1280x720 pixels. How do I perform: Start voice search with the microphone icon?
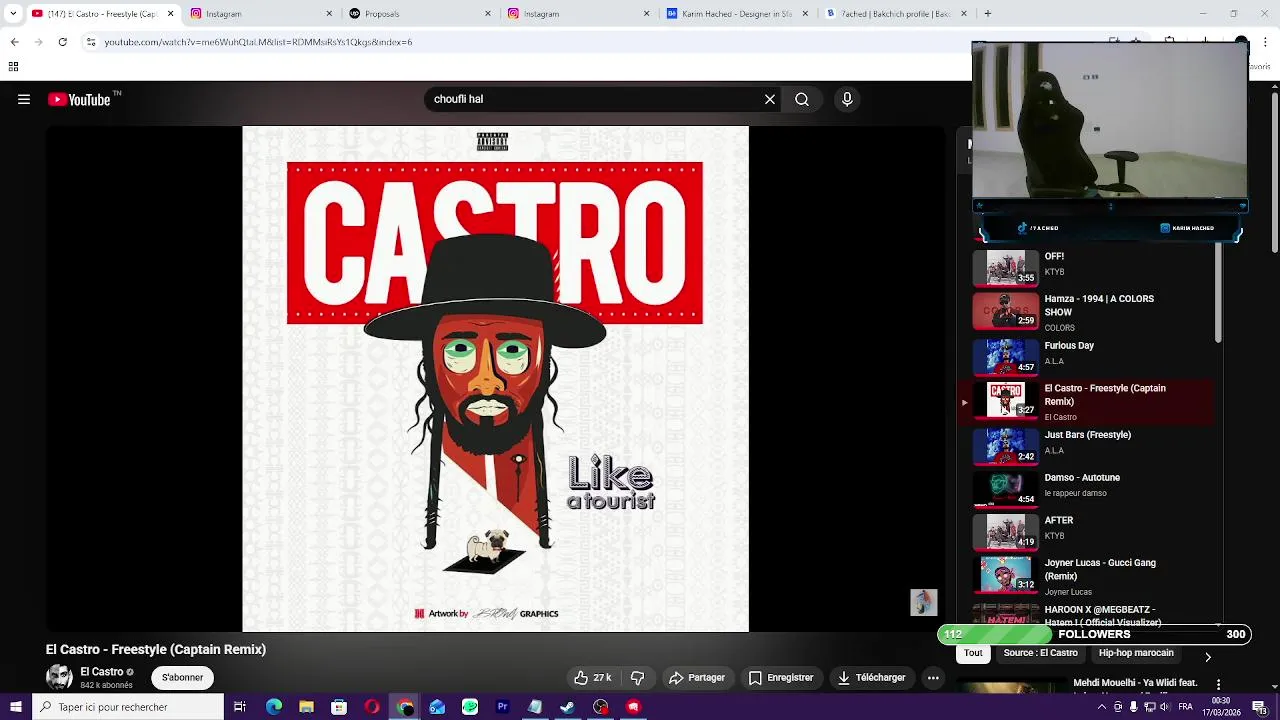847,99
